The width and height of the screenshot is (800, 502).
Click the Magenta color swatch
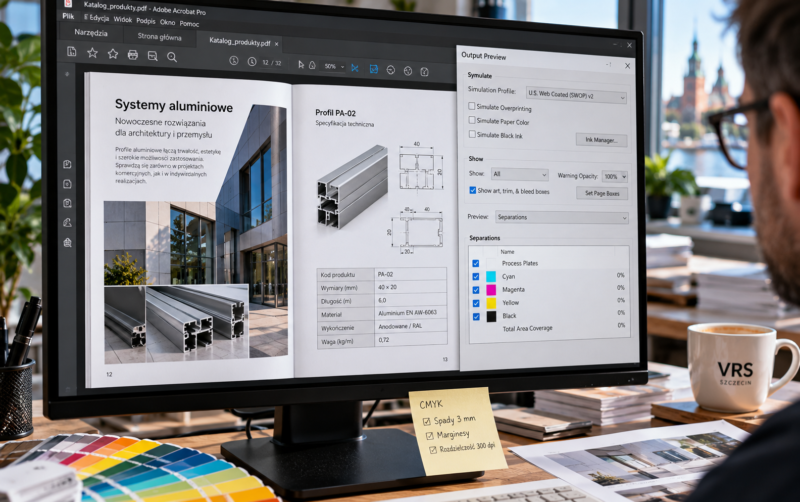[x=491, y=290]
